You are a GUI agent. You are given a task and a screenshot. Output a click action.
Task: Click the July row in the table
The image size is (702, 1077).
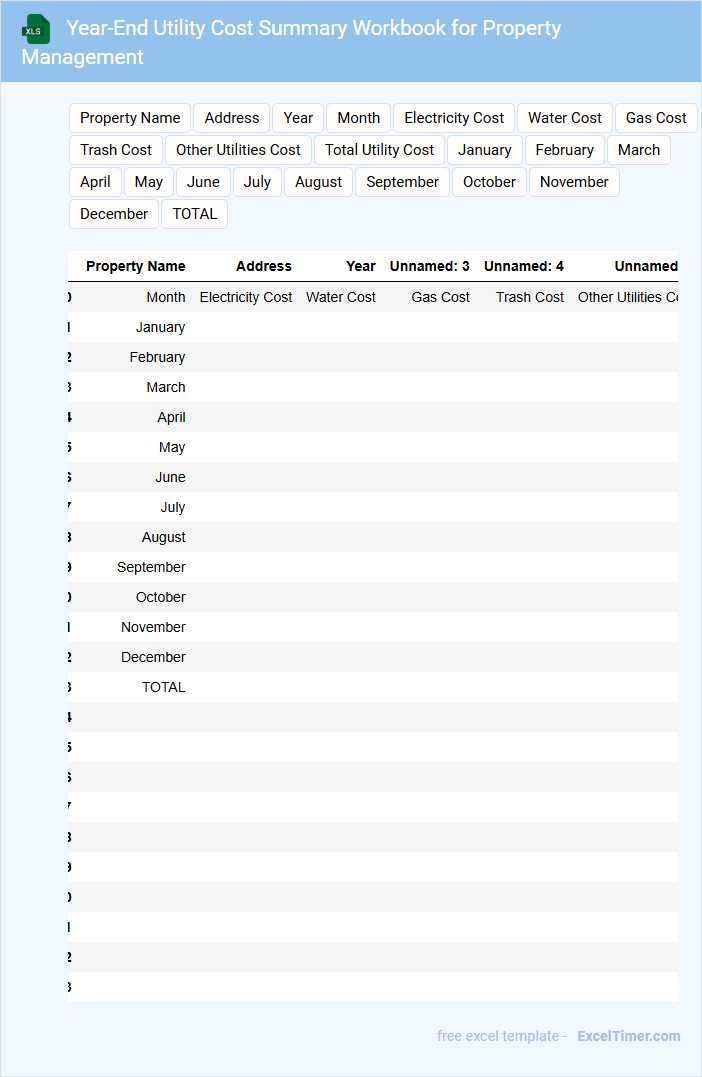click(373, 508)
